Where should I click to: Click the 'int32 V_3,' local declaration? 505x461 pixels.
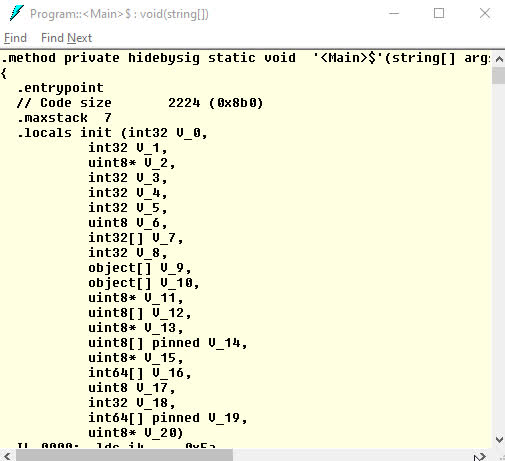pyautogui.click(x=128, y=178)
